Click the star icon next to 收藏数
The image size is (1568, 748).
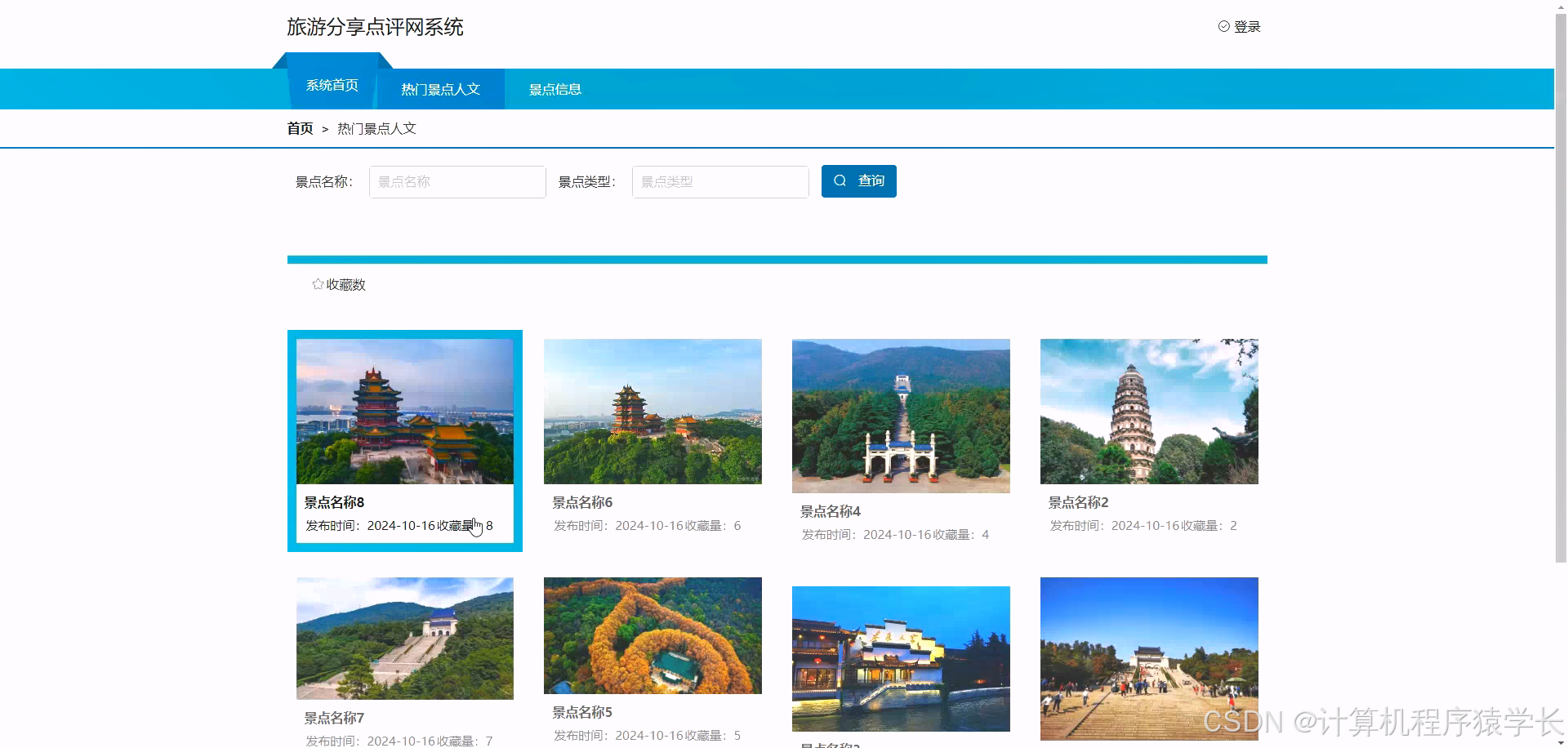pos(317,283)
